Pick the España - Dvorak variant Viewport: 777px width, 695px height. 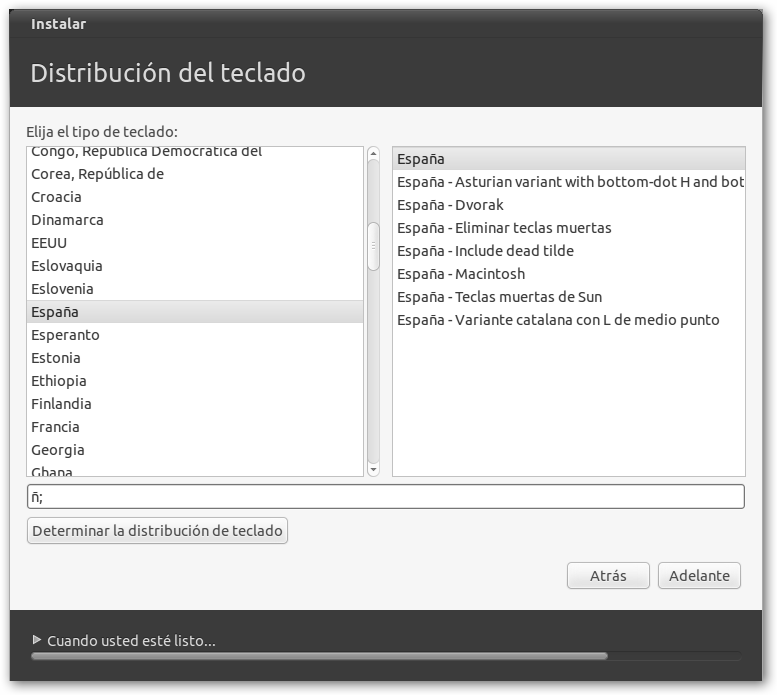tap(450, 205)
